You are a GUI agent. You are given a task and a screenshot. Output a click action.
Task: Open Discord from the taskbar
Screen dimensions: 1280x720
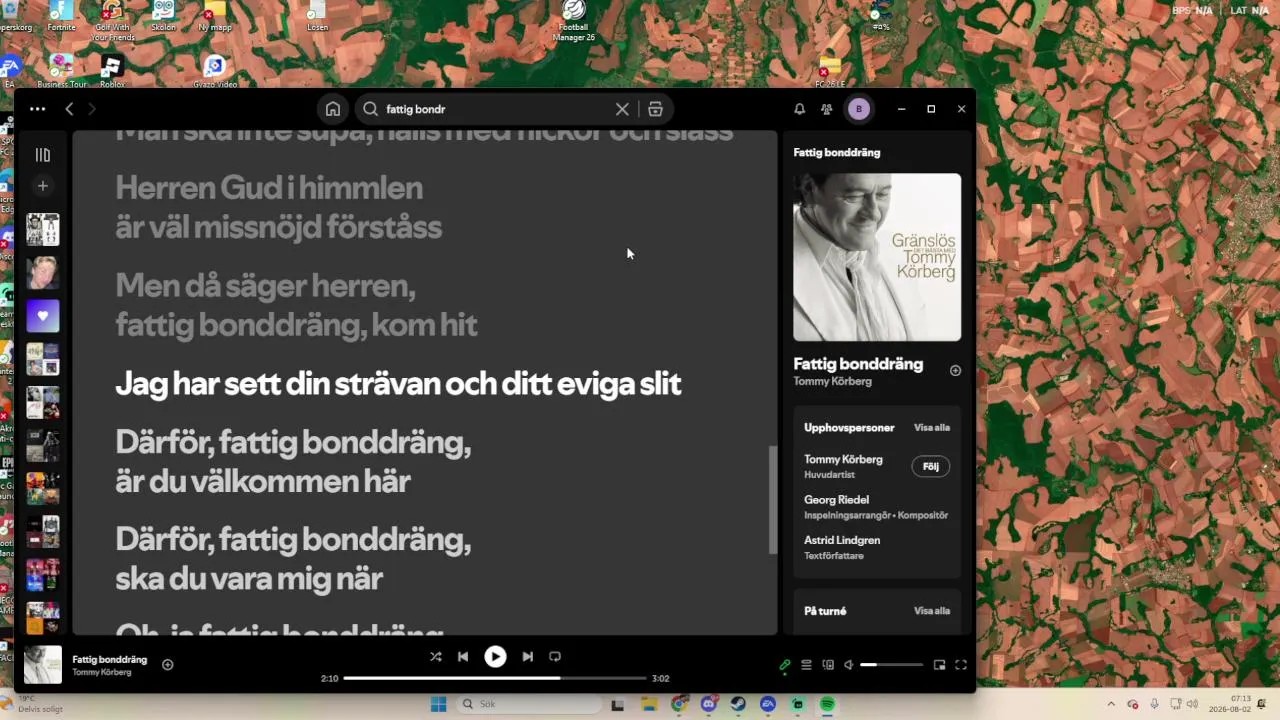click(x=709, y=704)
